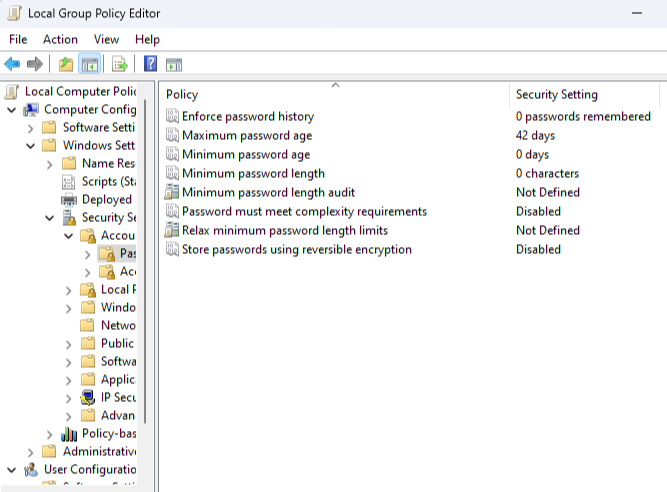Select the Software Restriction Policies folder

click(108, 361)
